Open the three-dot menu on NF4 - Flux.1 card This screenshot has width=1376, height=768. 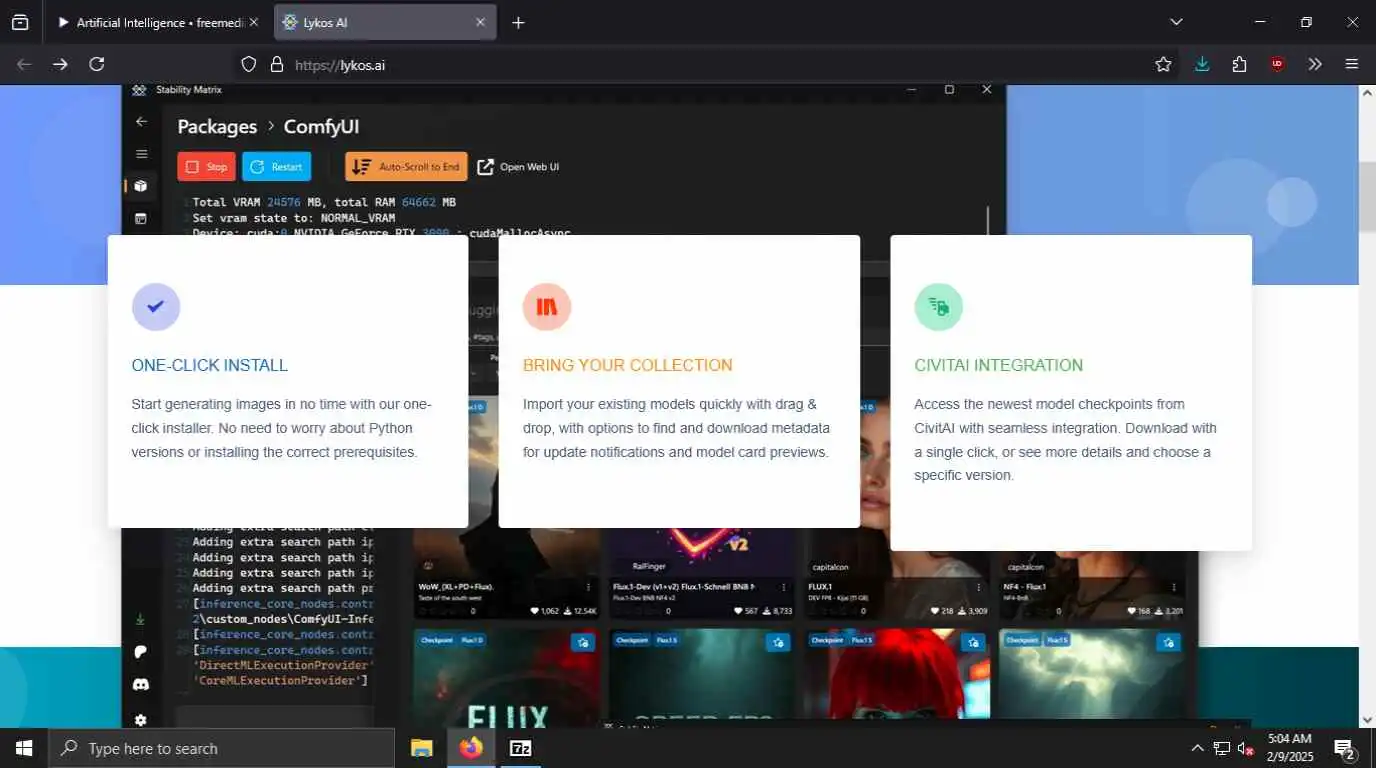point(1174,587)
